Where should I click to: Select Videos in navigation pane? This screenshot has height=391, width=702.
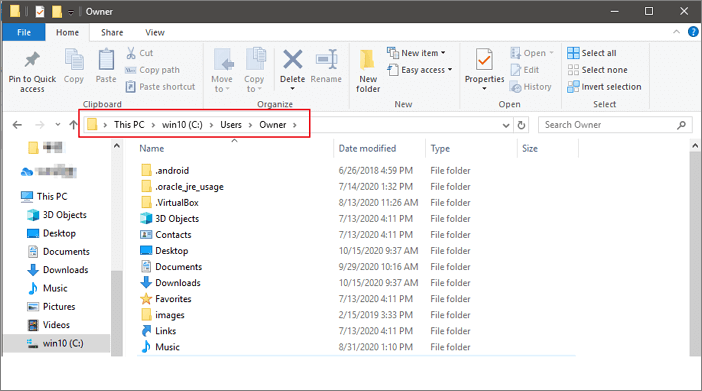coord(48,325)
